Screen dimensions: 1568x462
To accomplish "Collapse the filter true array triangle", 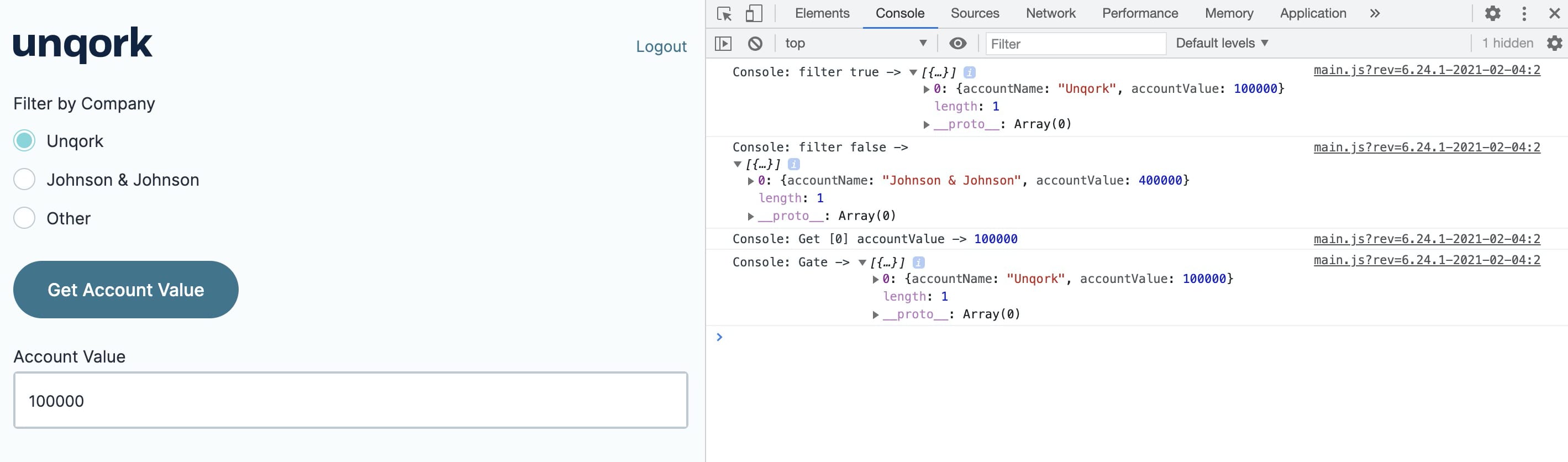I will coord(913,72).
